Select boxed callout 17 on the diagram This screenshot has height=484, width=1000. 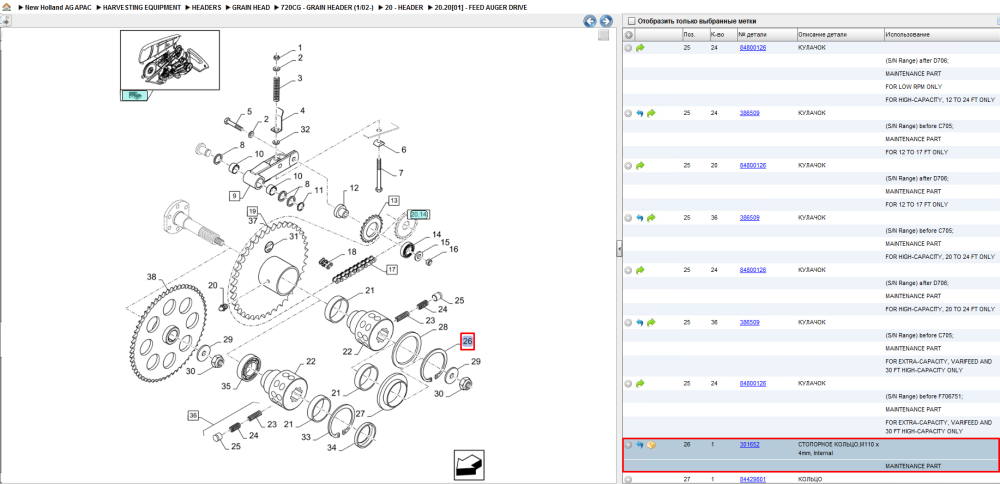(392, 270)
